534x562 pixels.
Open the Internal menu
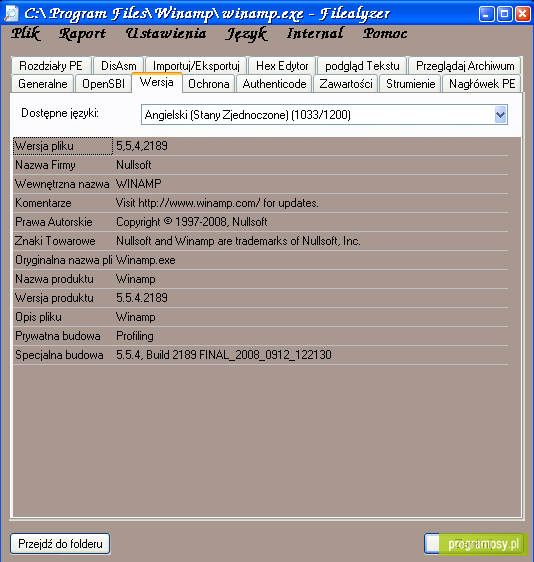(x=315, y=33)
